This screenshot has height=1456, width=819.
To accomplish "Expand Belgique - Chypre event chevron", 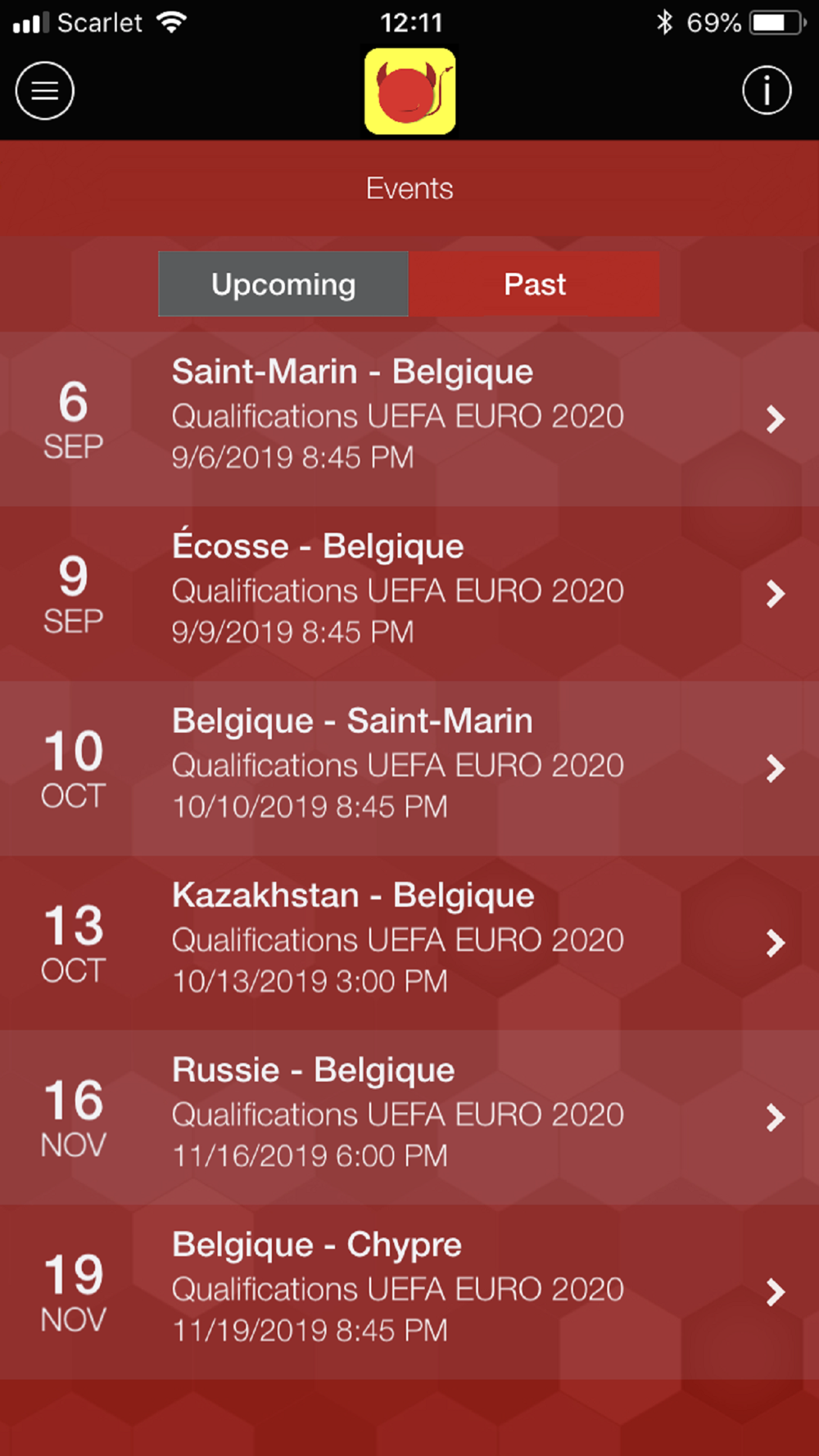I will point(775,1291).
